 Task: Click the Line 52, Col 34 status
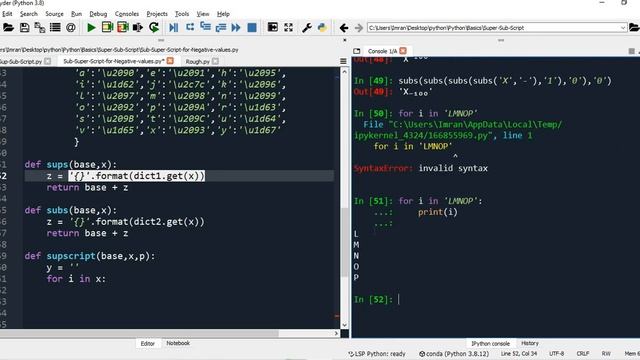click(x=519, y=353)
